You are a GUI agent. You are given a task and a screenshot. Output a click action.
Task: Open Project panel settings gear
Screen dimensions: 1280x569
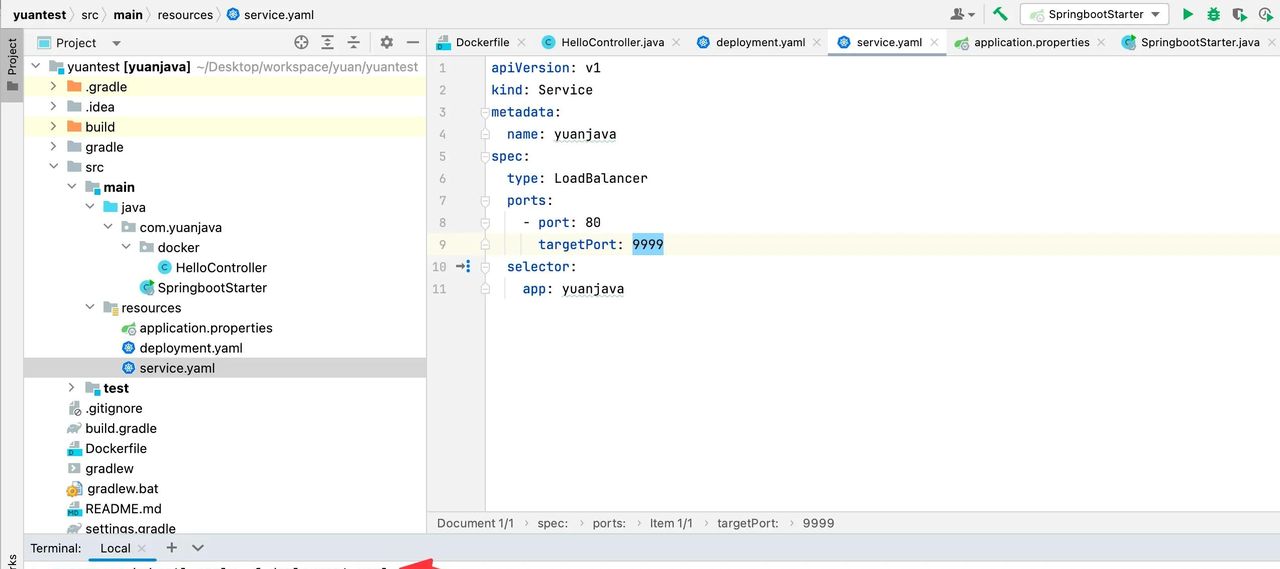click(x=387, y=42)
